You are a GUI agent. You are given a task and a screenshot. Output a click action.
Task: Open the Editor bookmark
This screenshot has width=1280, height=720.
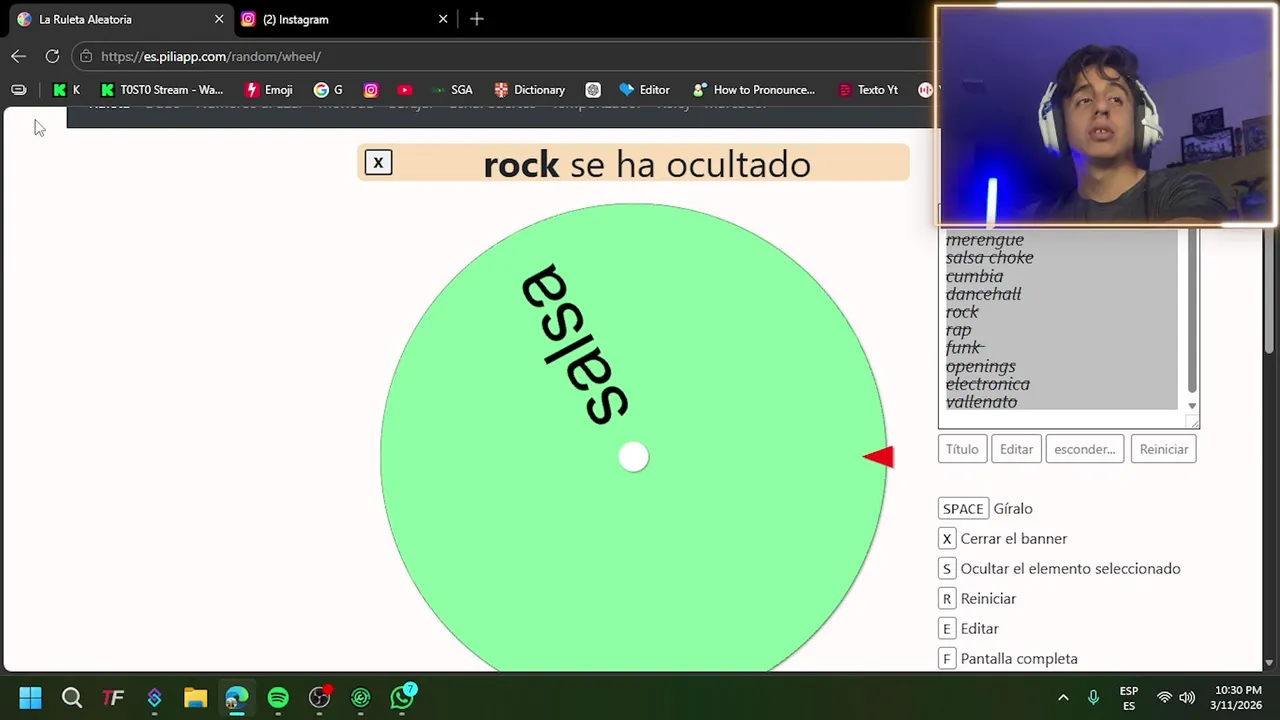(x=644, y=90)
